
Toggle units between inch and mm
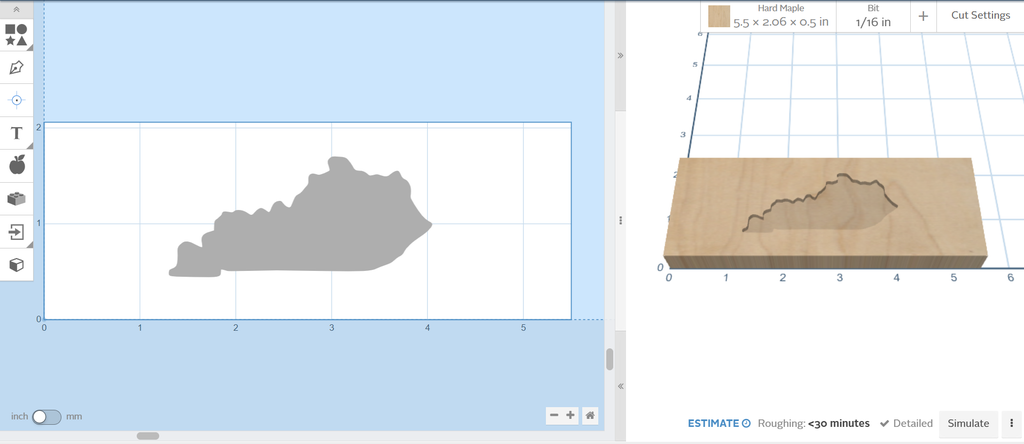click(46, 416)
